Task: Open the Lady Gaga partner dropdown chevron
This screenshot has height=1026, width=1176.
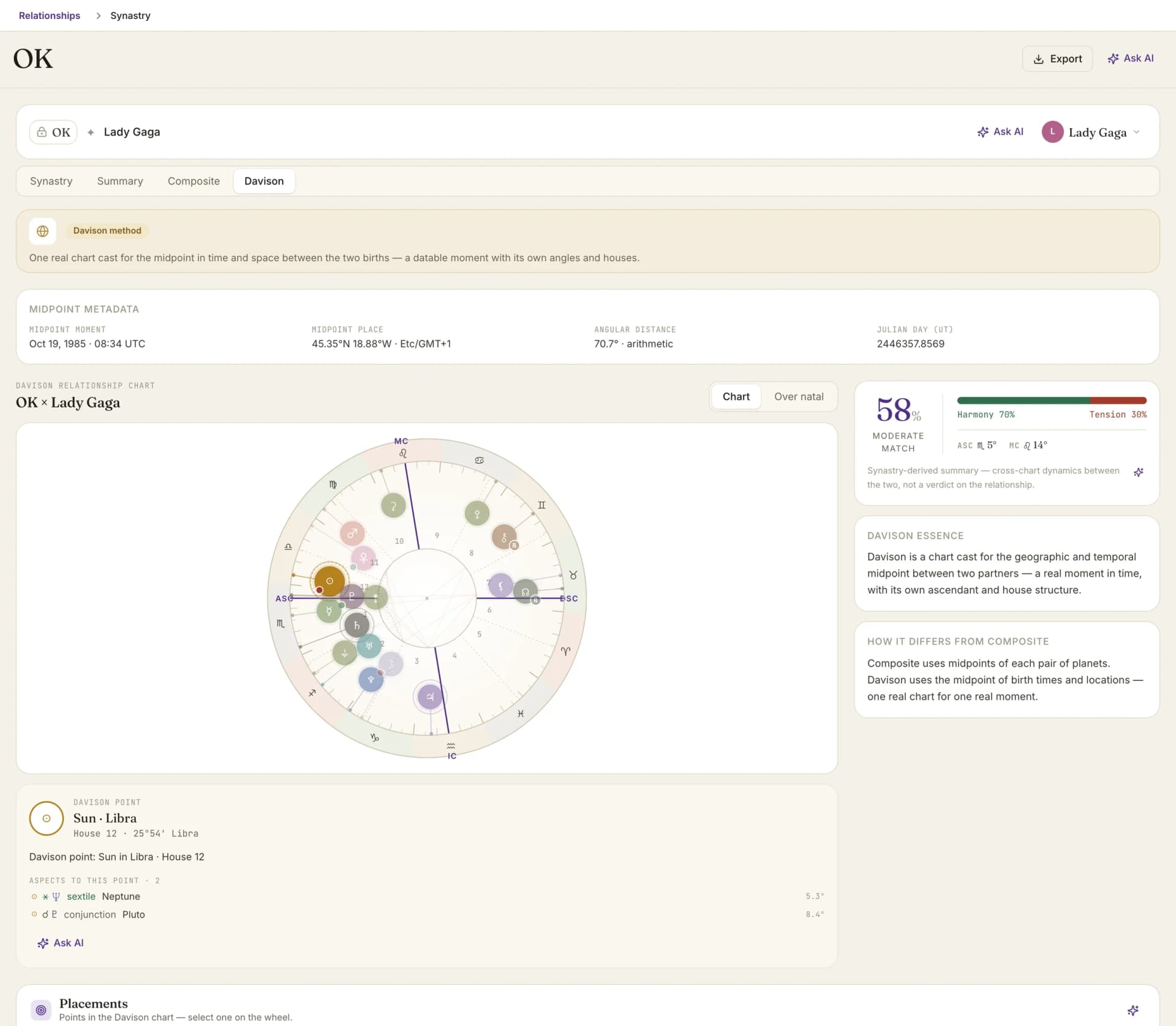Action: (1137, 132)
